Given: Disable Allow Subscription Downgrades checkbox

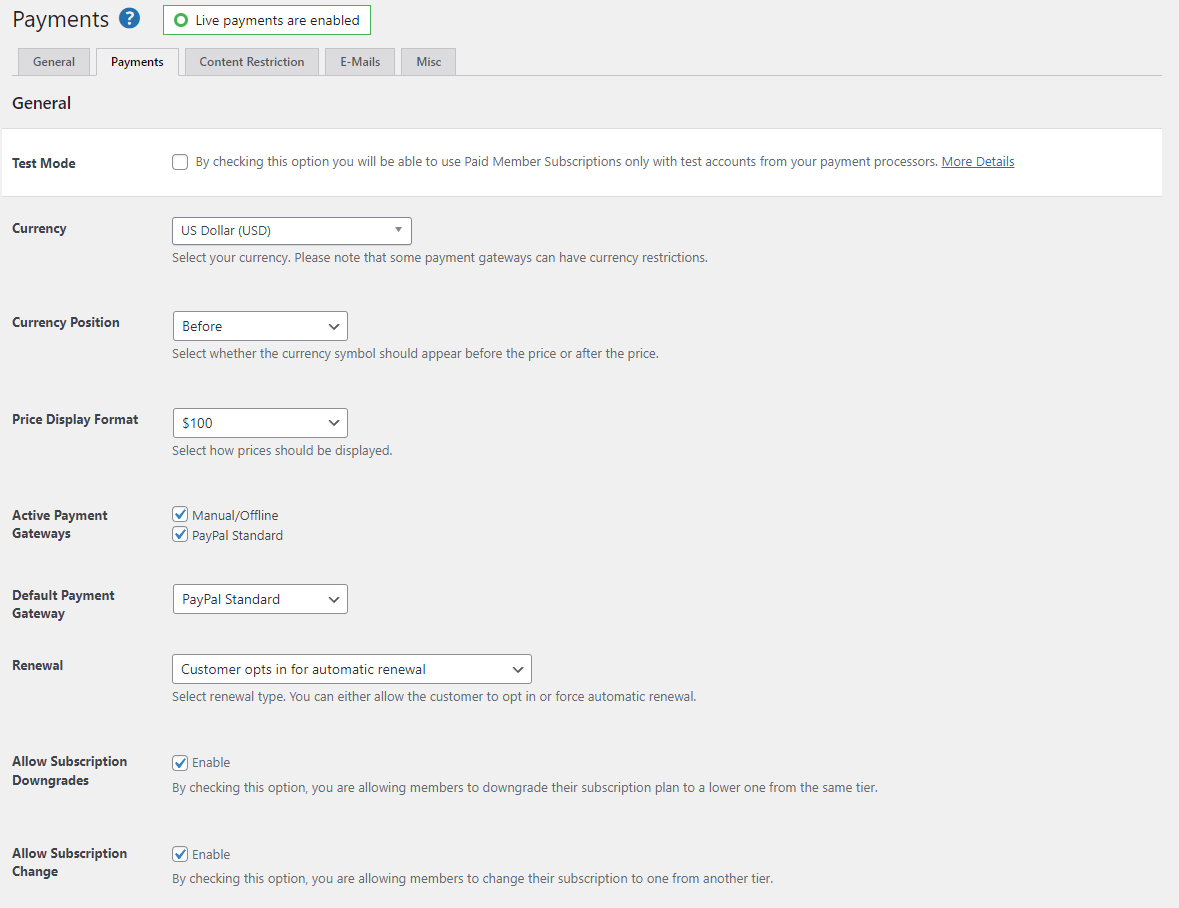Looking at the screenshot, I should (x=180, y=763).
